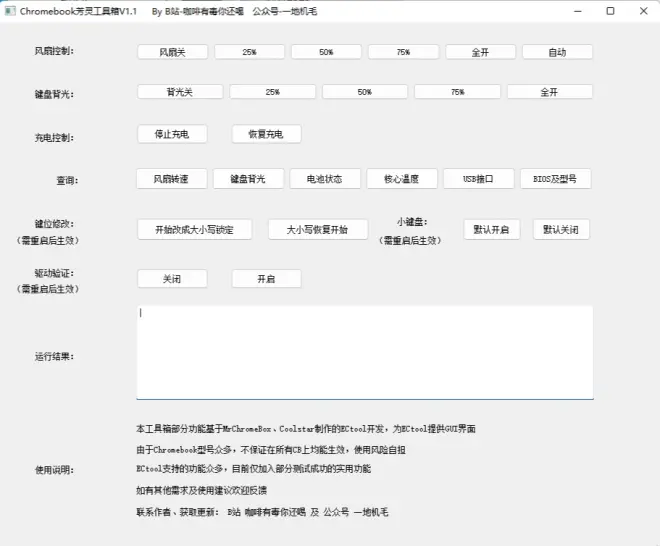Select 自动 fan mode
Viewport: 660px width, 546px height.
(557, 52)
